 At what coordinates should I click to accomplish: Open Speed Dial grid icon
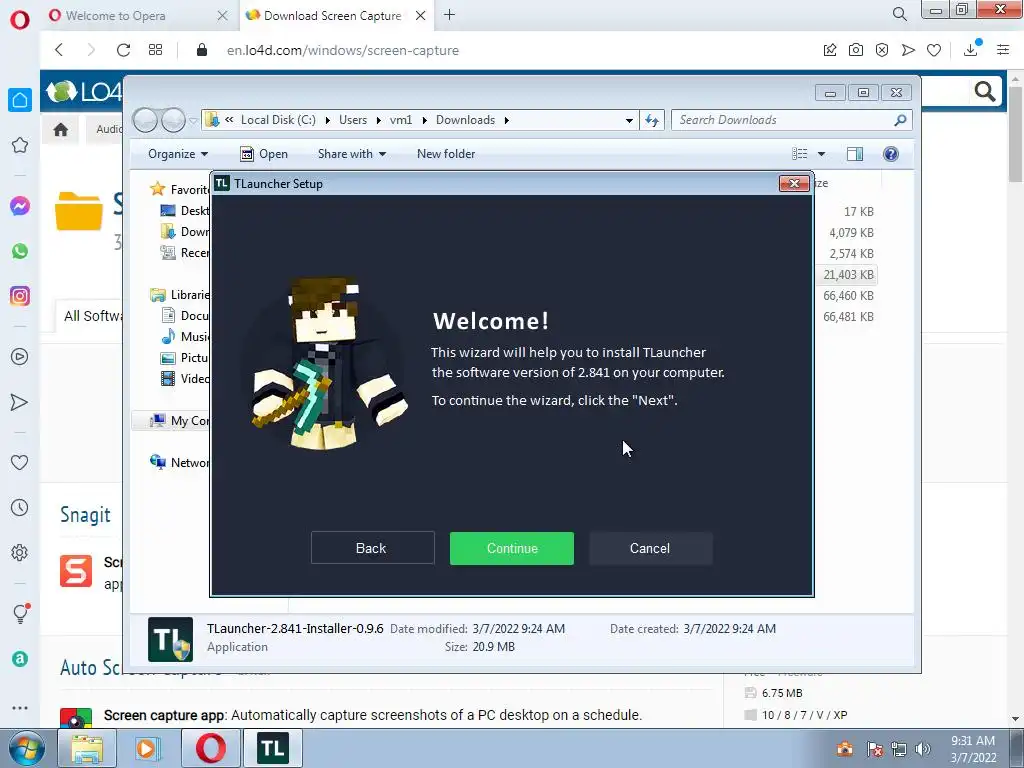[155, 50]
